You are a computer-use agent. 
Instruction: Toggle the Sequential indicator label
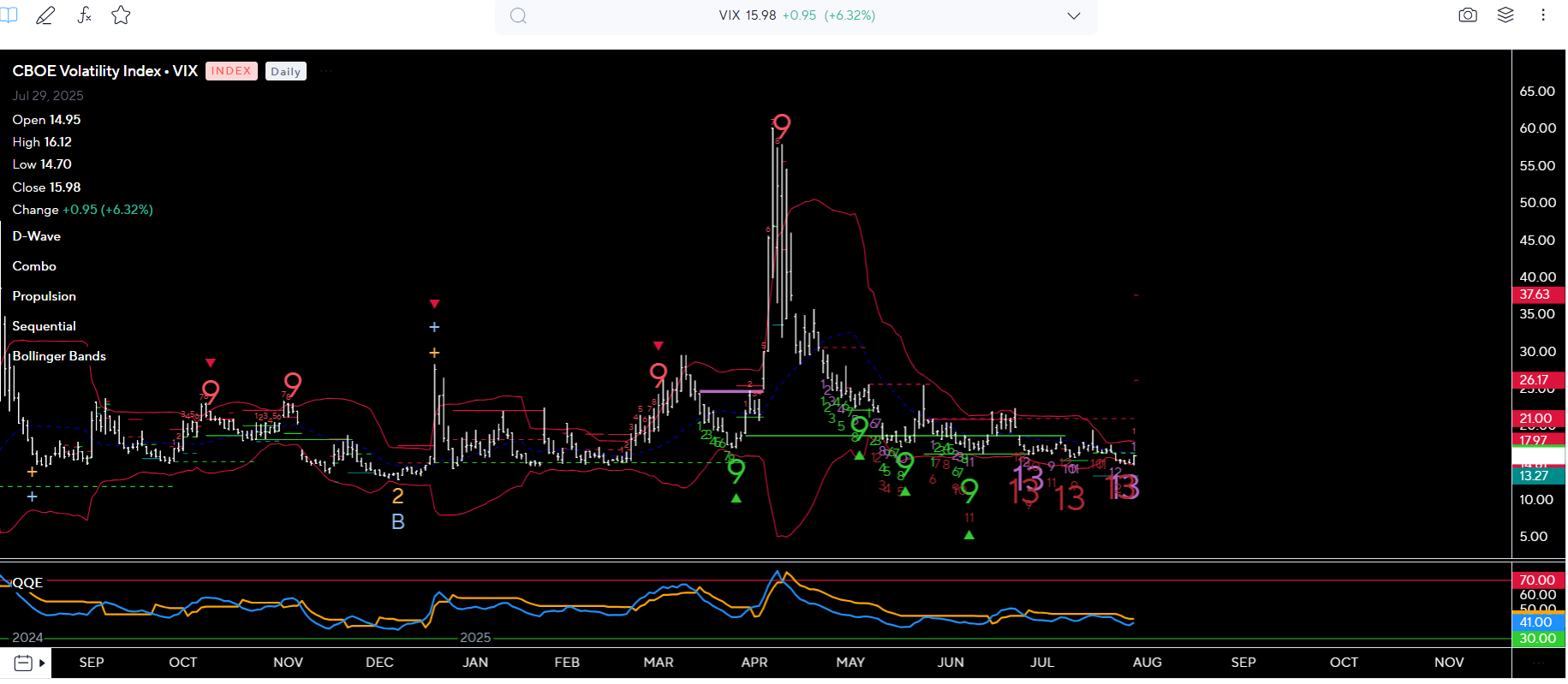click(x=45, y=326)
